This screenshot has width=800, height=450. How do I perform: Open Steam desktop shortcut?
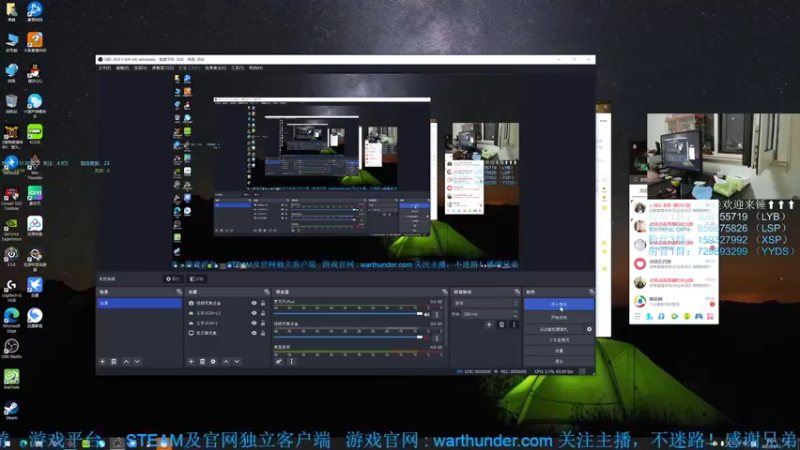coord(11,410)
